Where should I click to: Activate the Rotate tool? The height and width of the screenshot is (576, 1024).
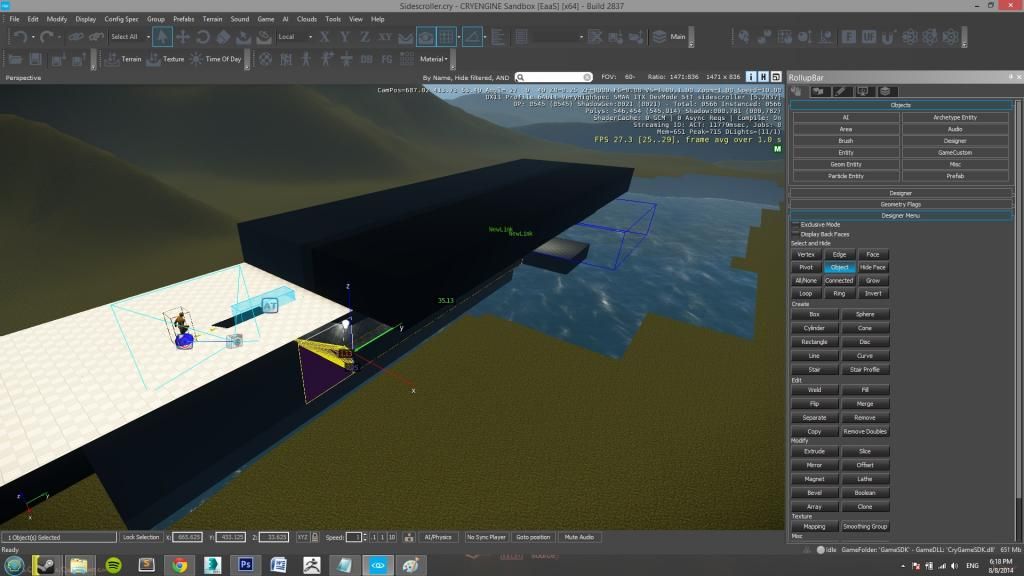point(203,37)
